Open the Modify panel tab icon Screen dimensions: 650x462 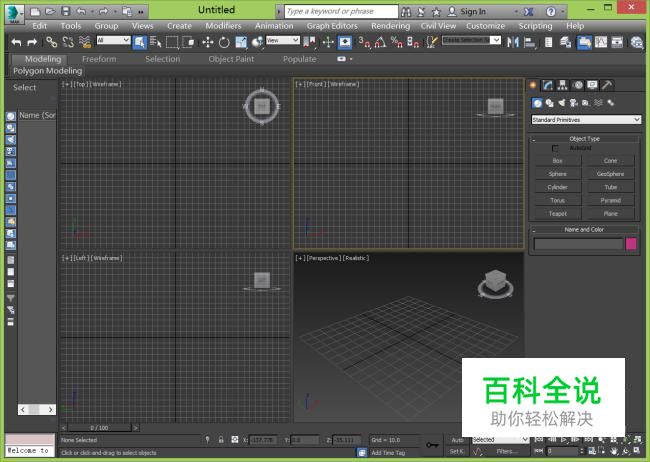tap(548, 85)
